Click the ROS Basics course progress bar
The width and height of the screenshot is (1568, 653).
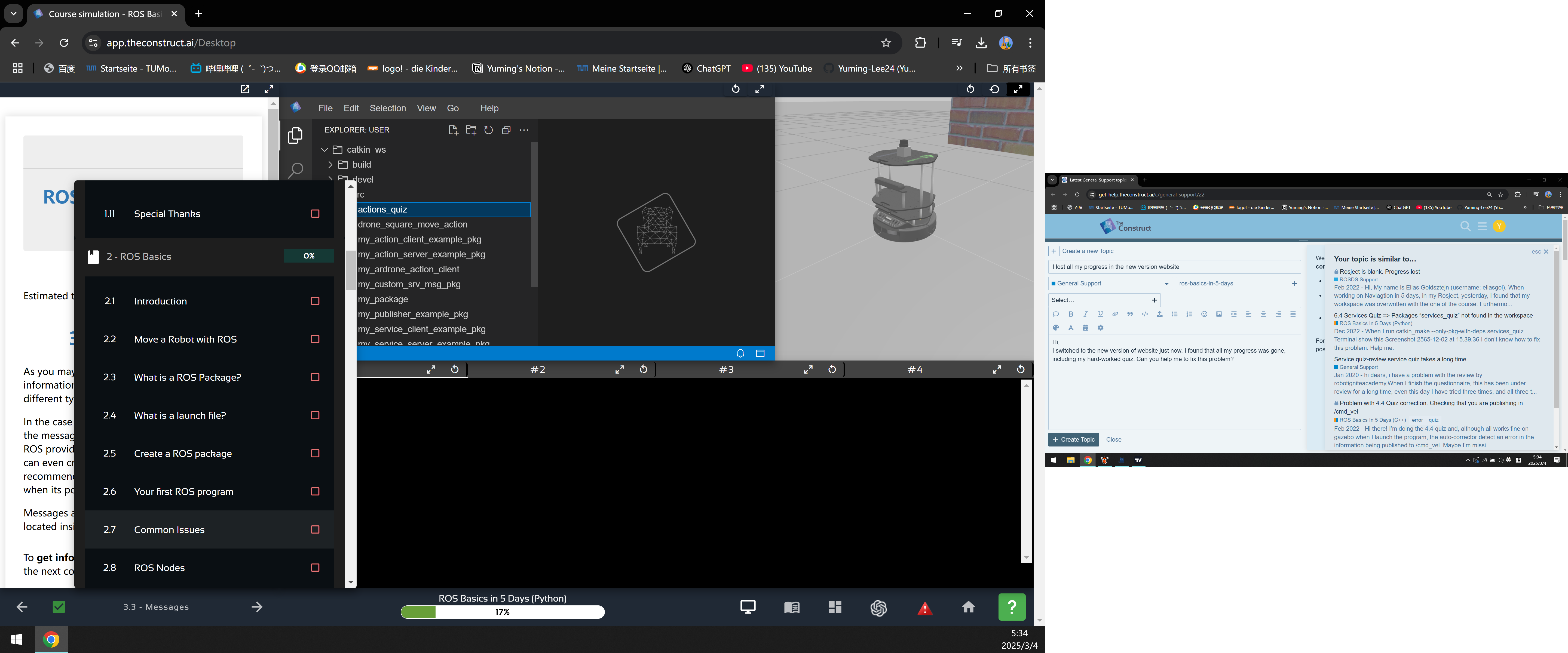[502, 612]
